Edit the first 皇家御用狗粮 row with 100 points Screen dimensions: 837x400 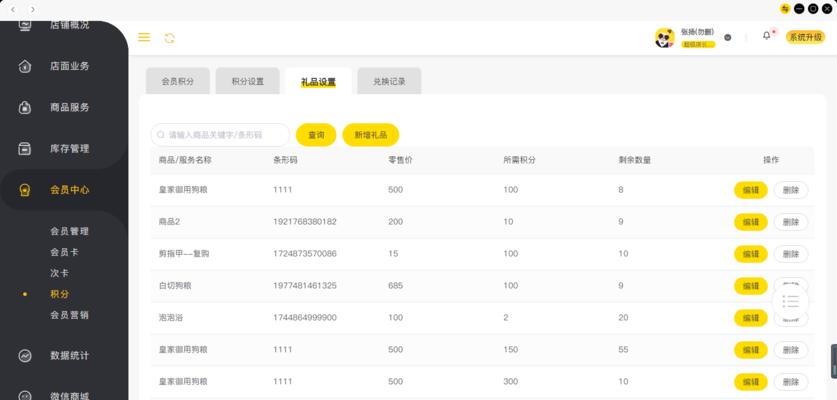(751, 190)
